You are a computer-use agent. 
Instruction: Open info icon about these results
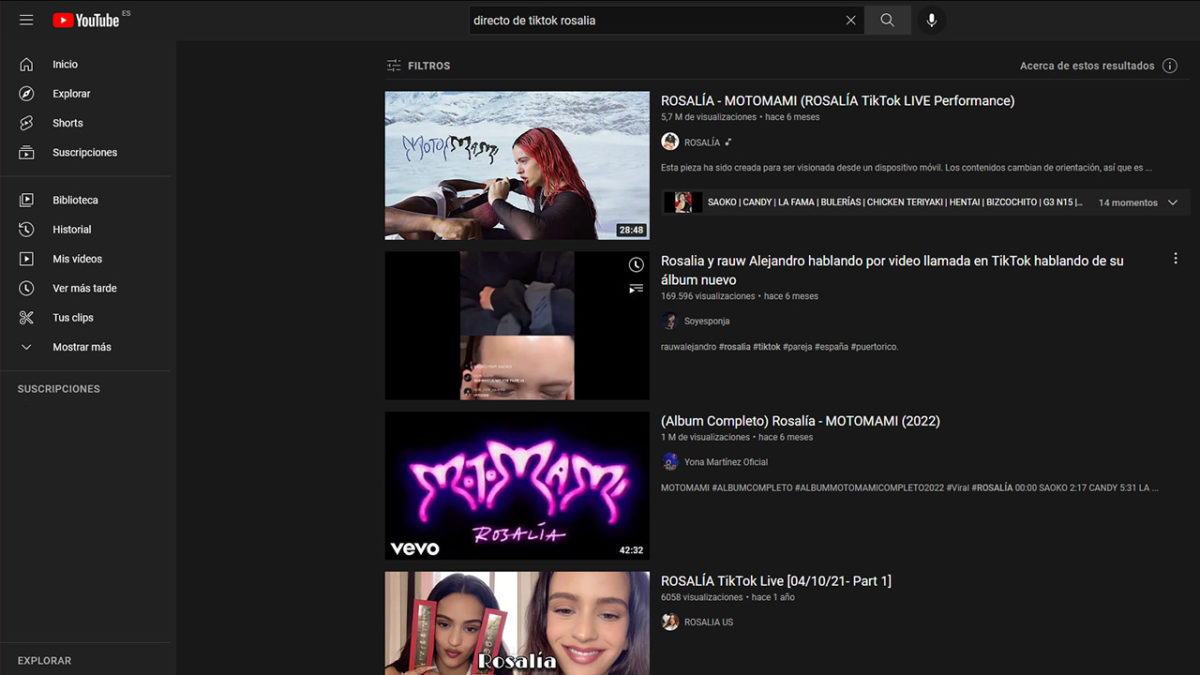point(1170,66)
